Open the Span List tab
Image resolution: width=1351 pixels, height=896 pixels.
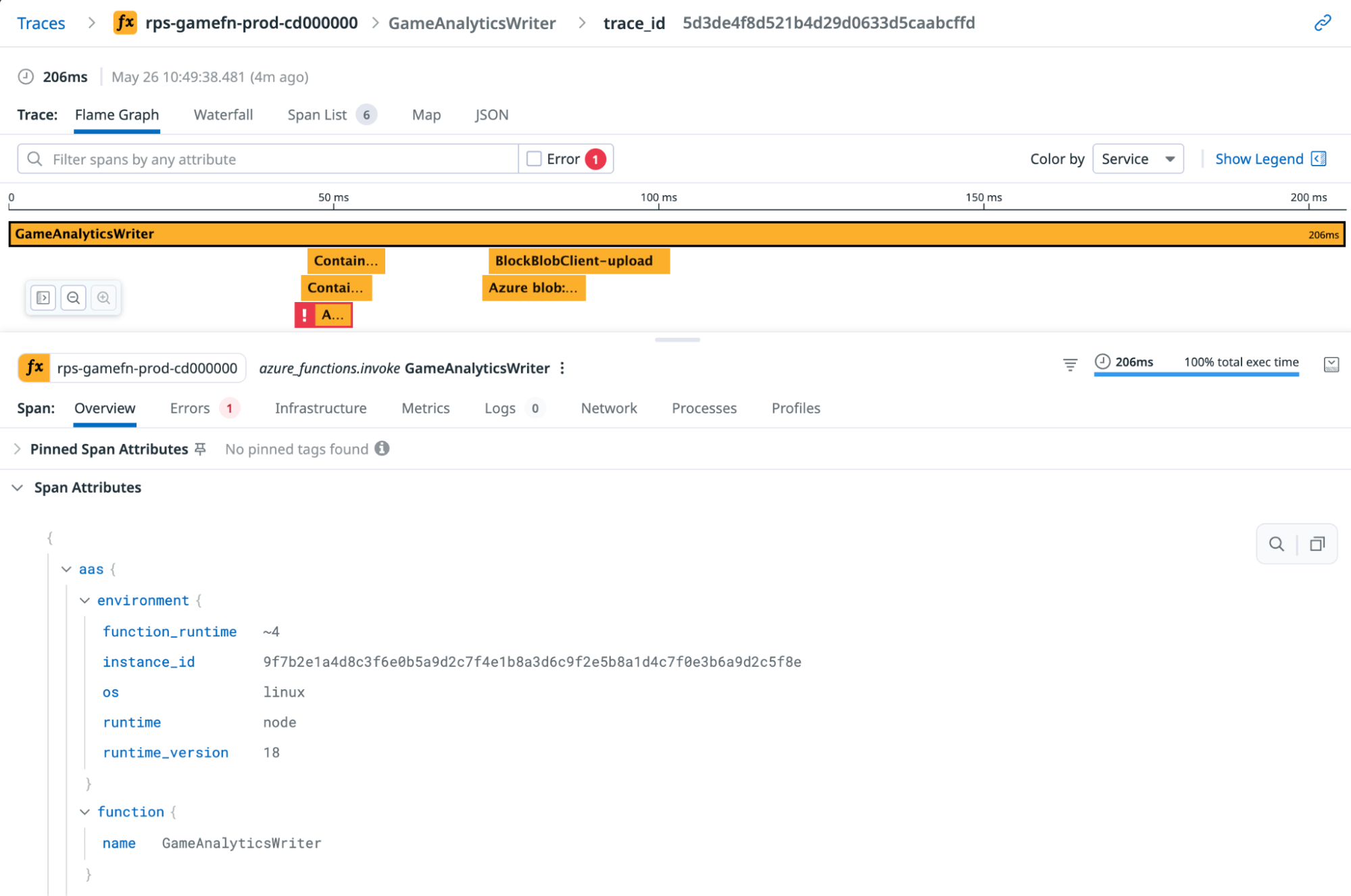331,115
